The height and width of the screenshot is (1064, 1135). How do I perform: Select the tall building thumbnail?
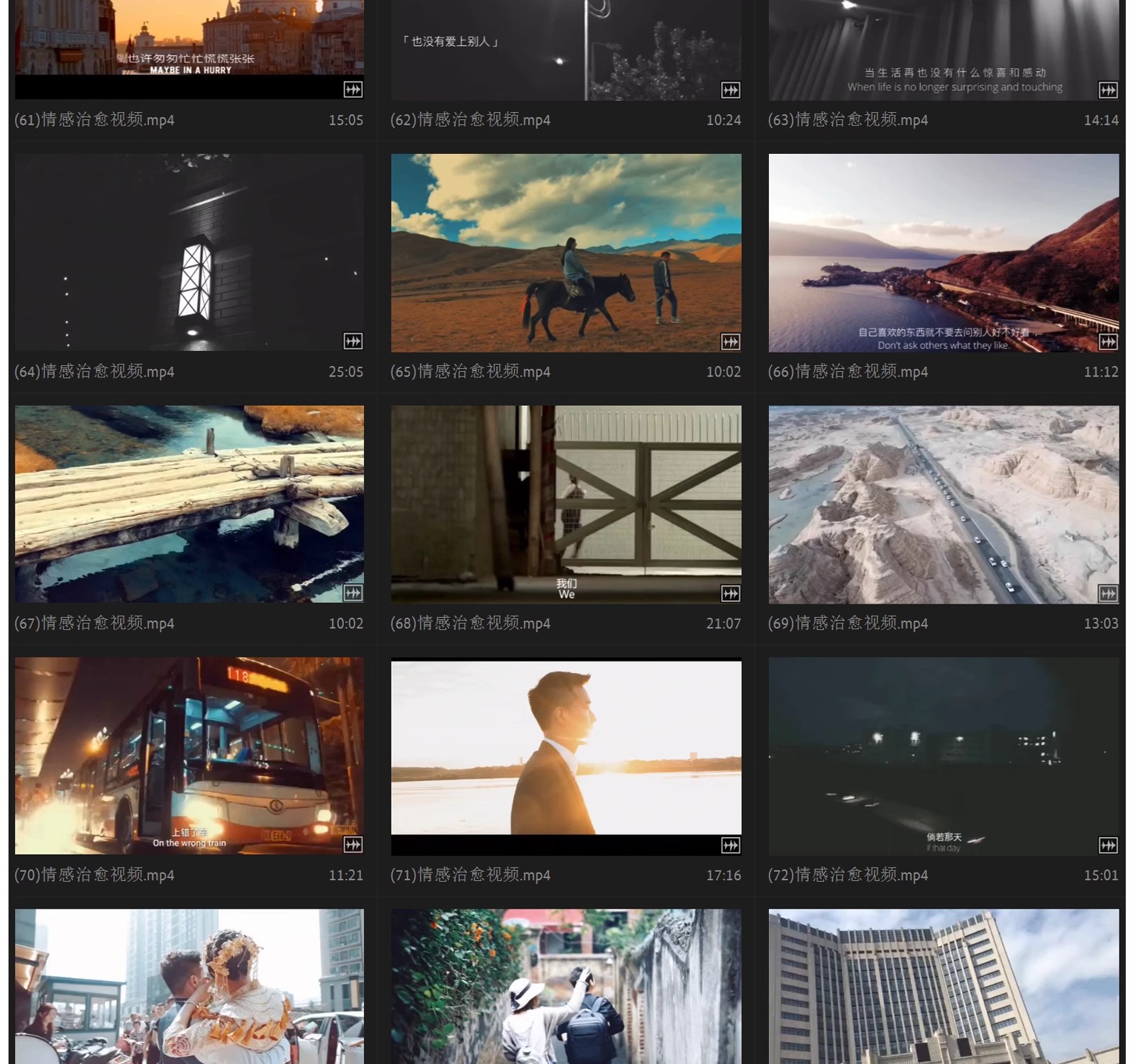point(943,987)
